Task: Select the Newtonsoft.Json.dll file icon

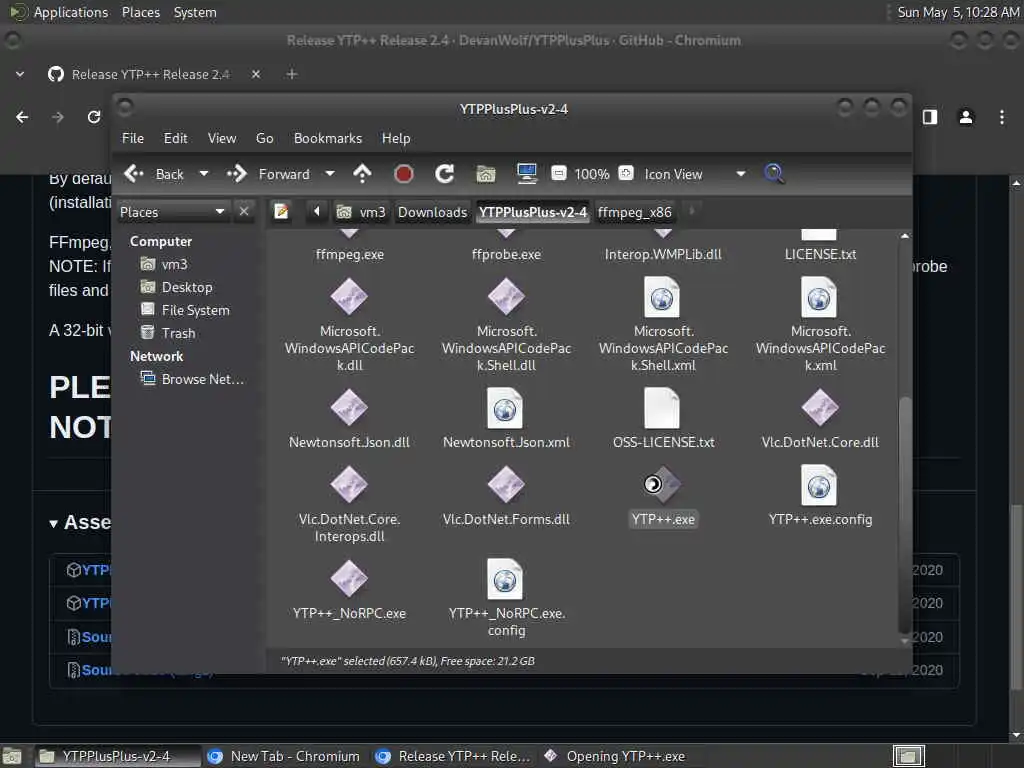Action: tap(349, 408)
